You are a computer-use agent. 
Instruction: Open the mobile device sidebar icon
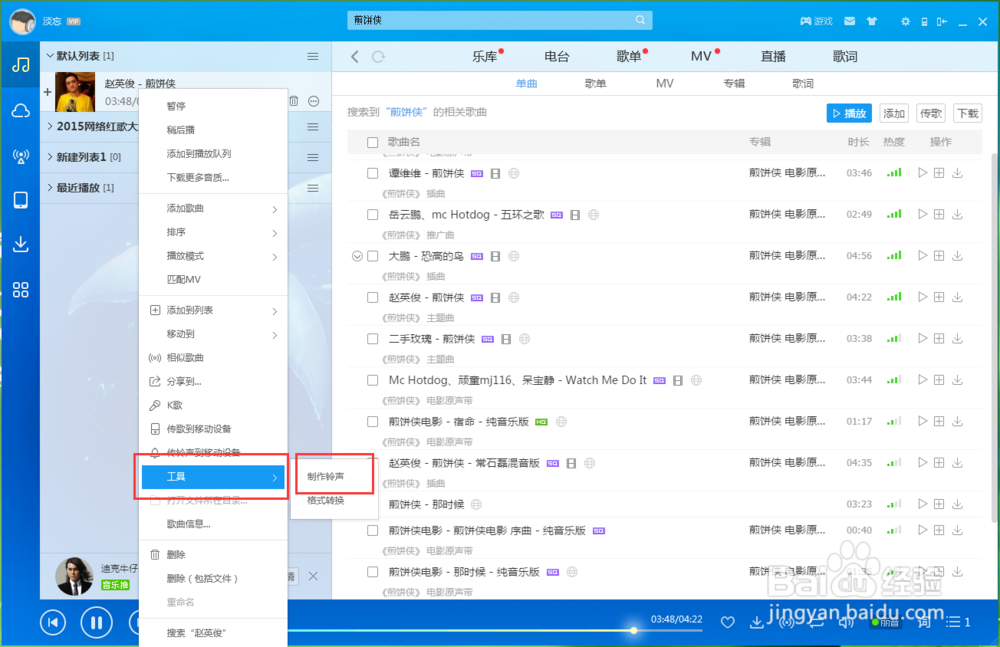click(x=20, y=200)
